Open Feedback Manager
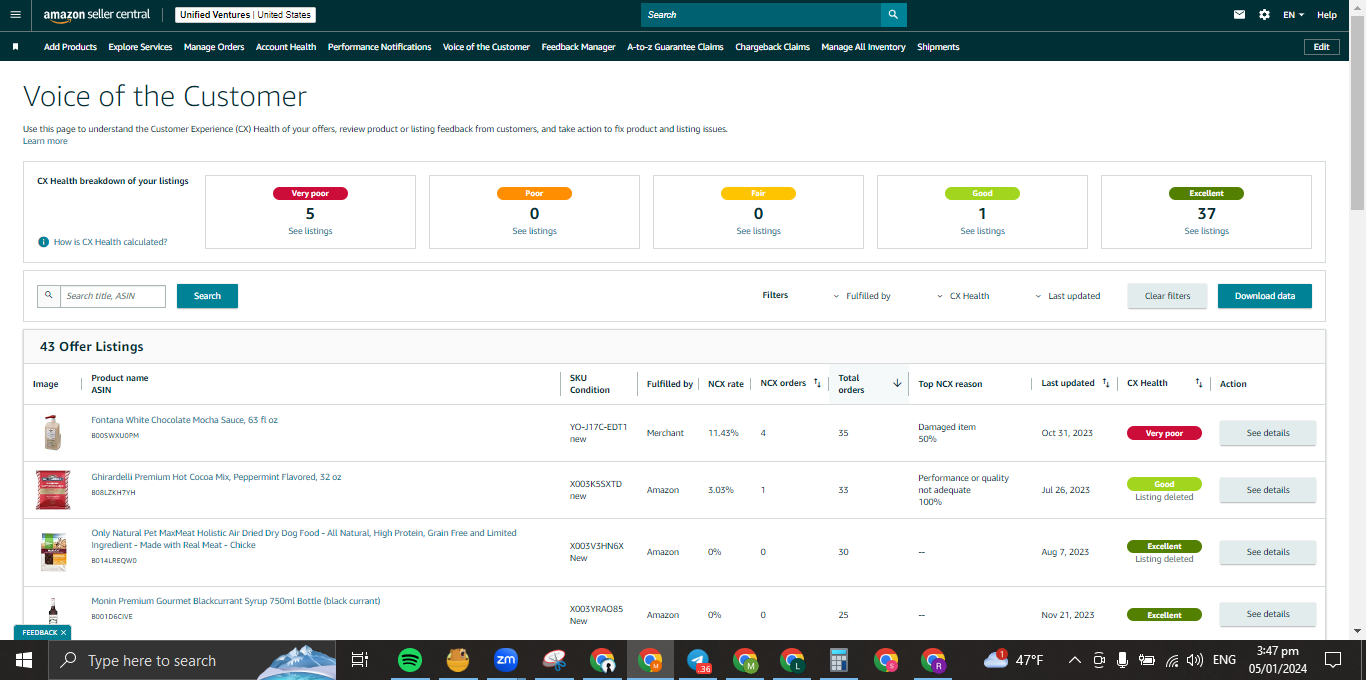This screenshot has height=680, width=1366. click(x=578, y=47)
